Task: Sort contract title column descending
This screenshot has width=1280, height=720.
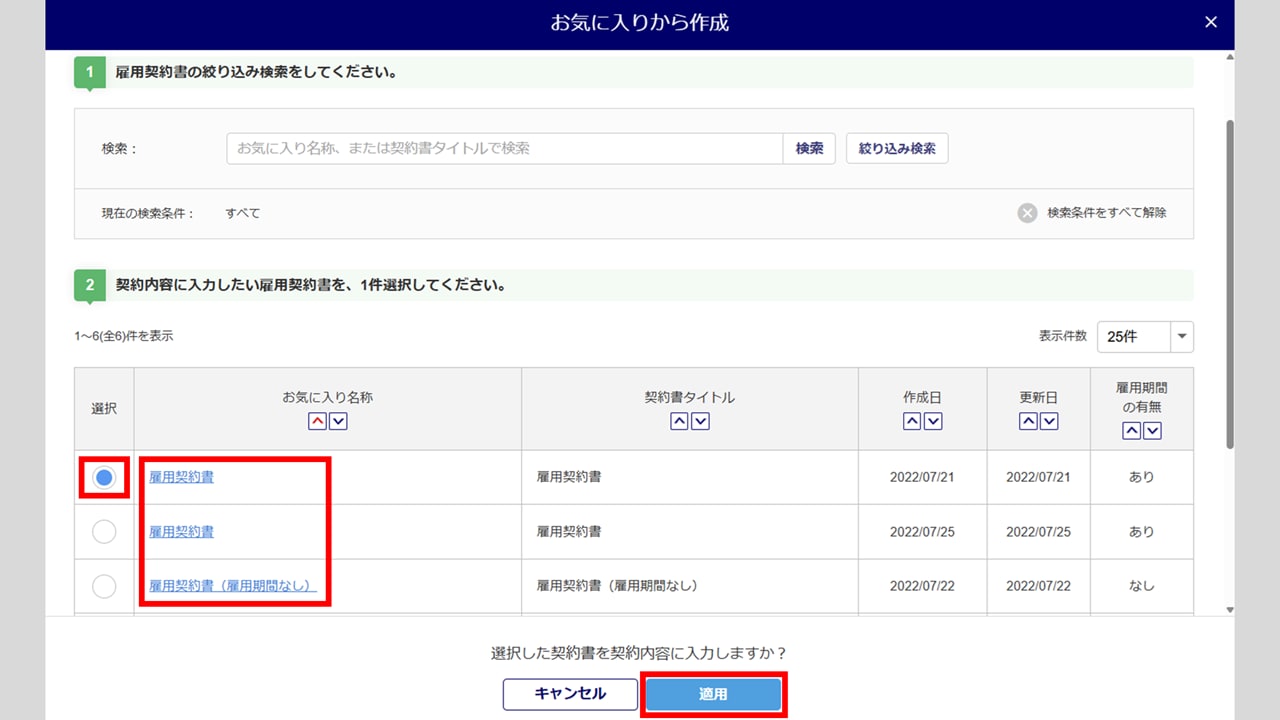Action: (x=701, y=422)
